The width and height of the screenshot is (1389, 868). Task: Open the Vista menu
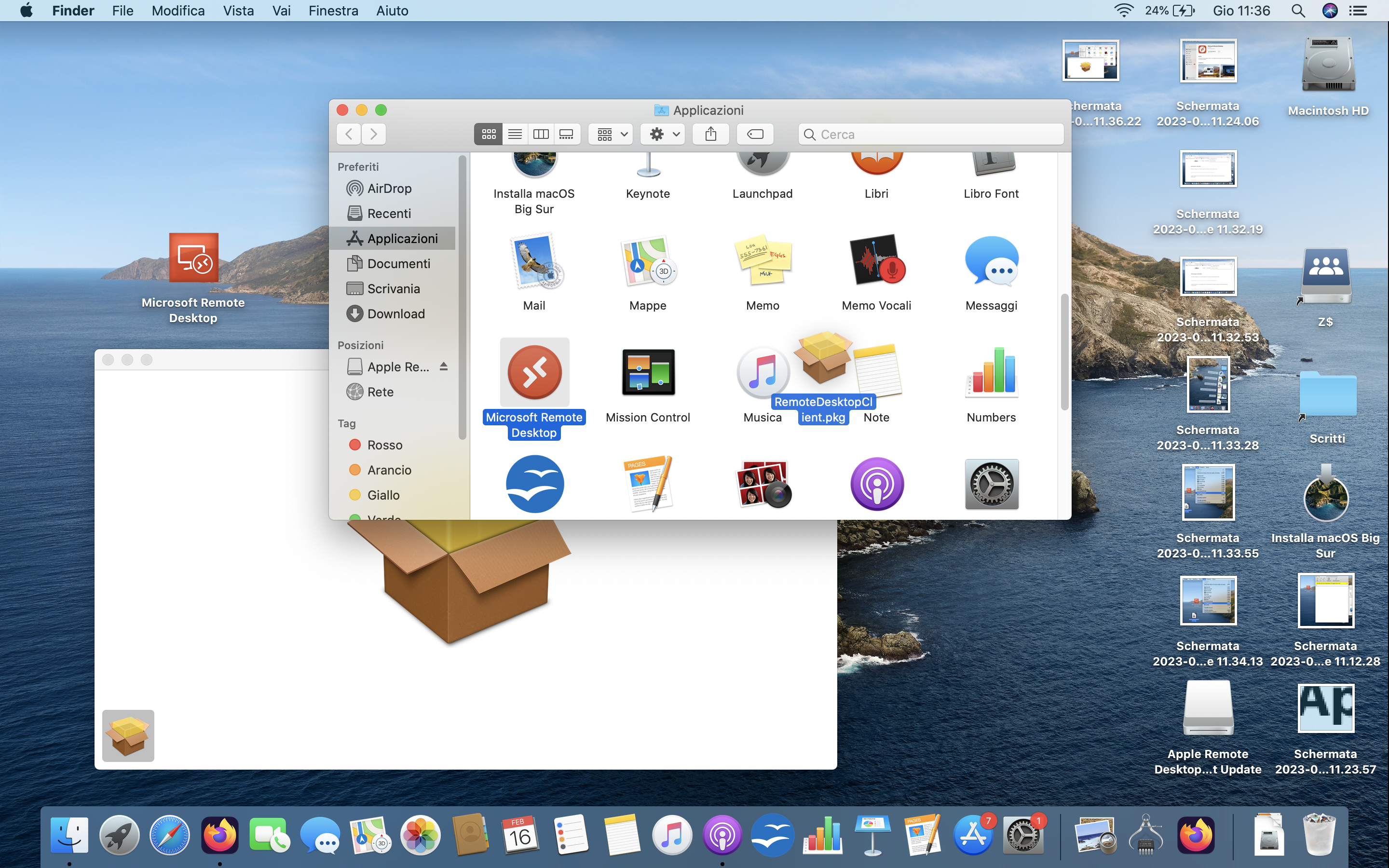click(238, 11)
